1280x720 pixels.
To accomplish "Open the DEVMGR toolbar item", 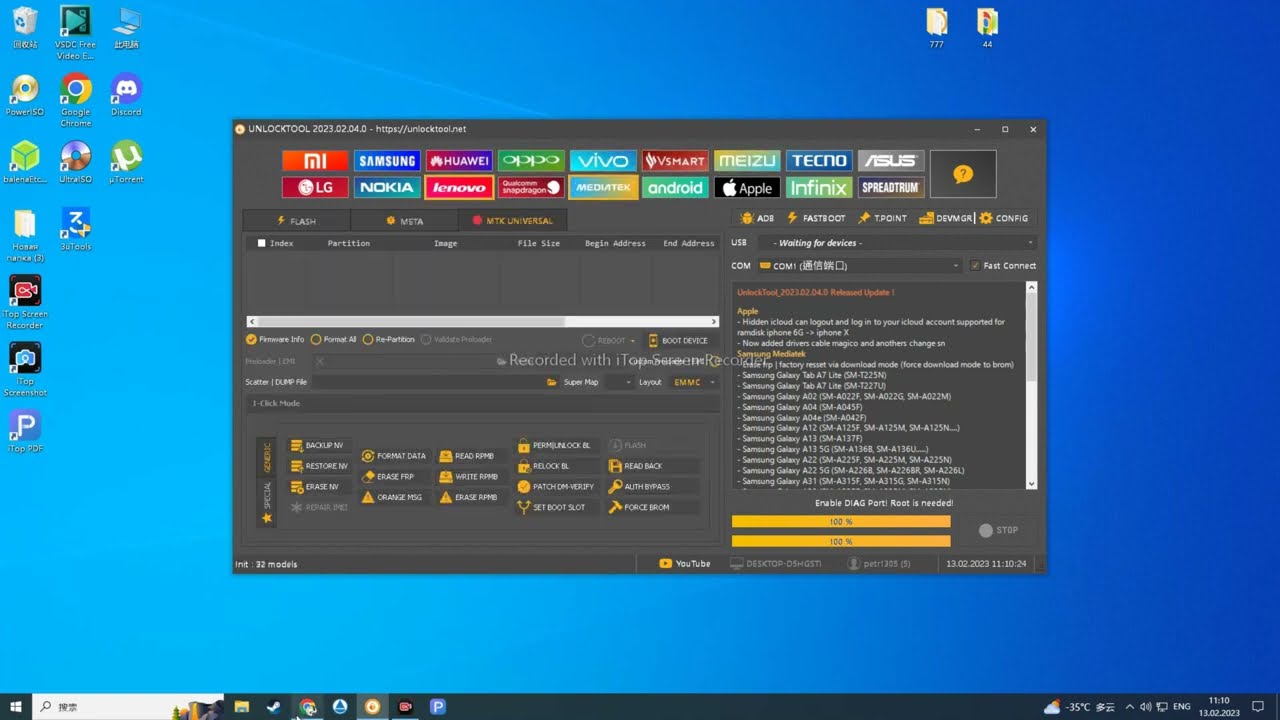I will coord(945,218).
